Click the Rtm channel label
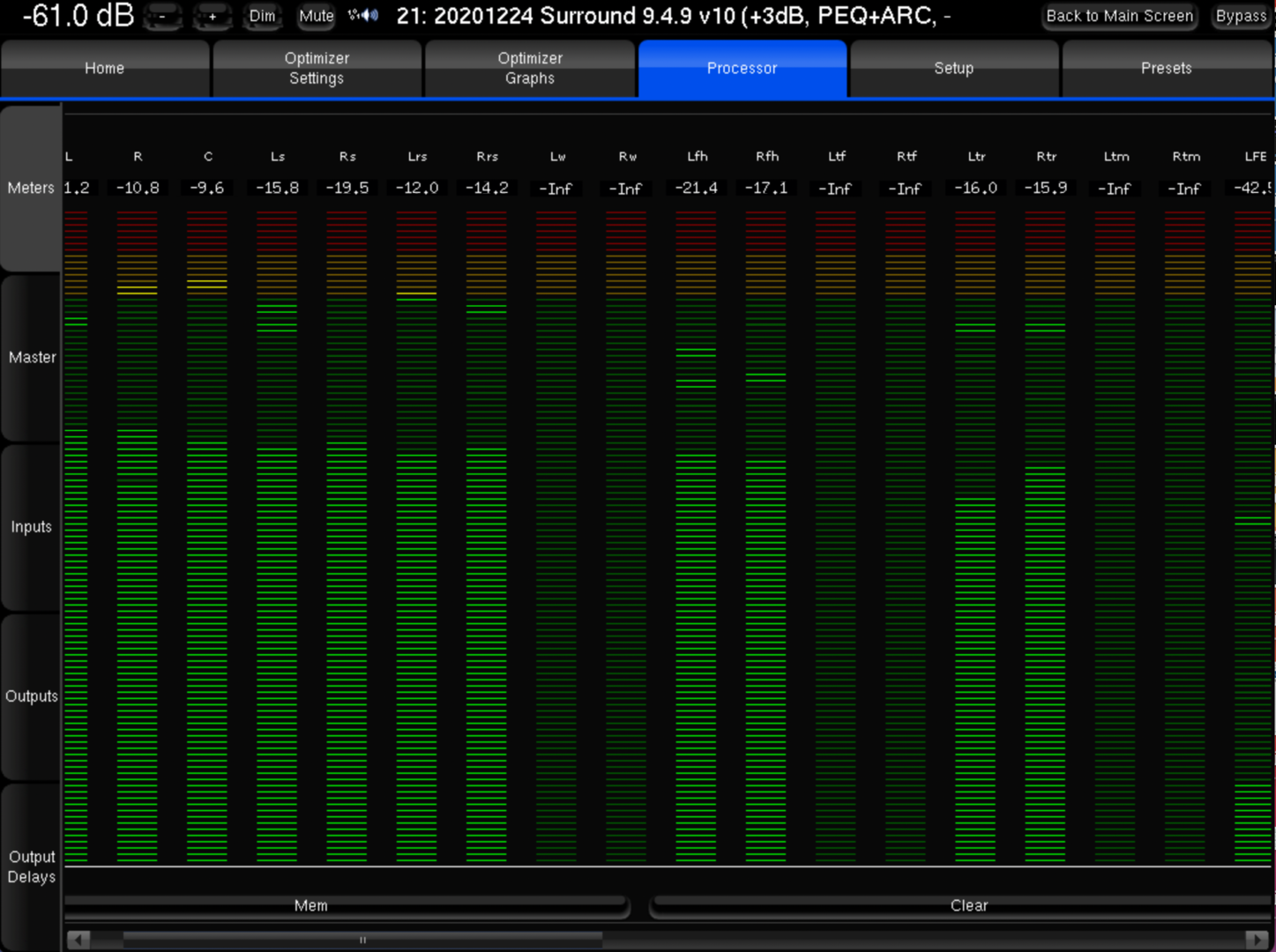This screenshot has width=1276, height=952. coord(1186,157)
